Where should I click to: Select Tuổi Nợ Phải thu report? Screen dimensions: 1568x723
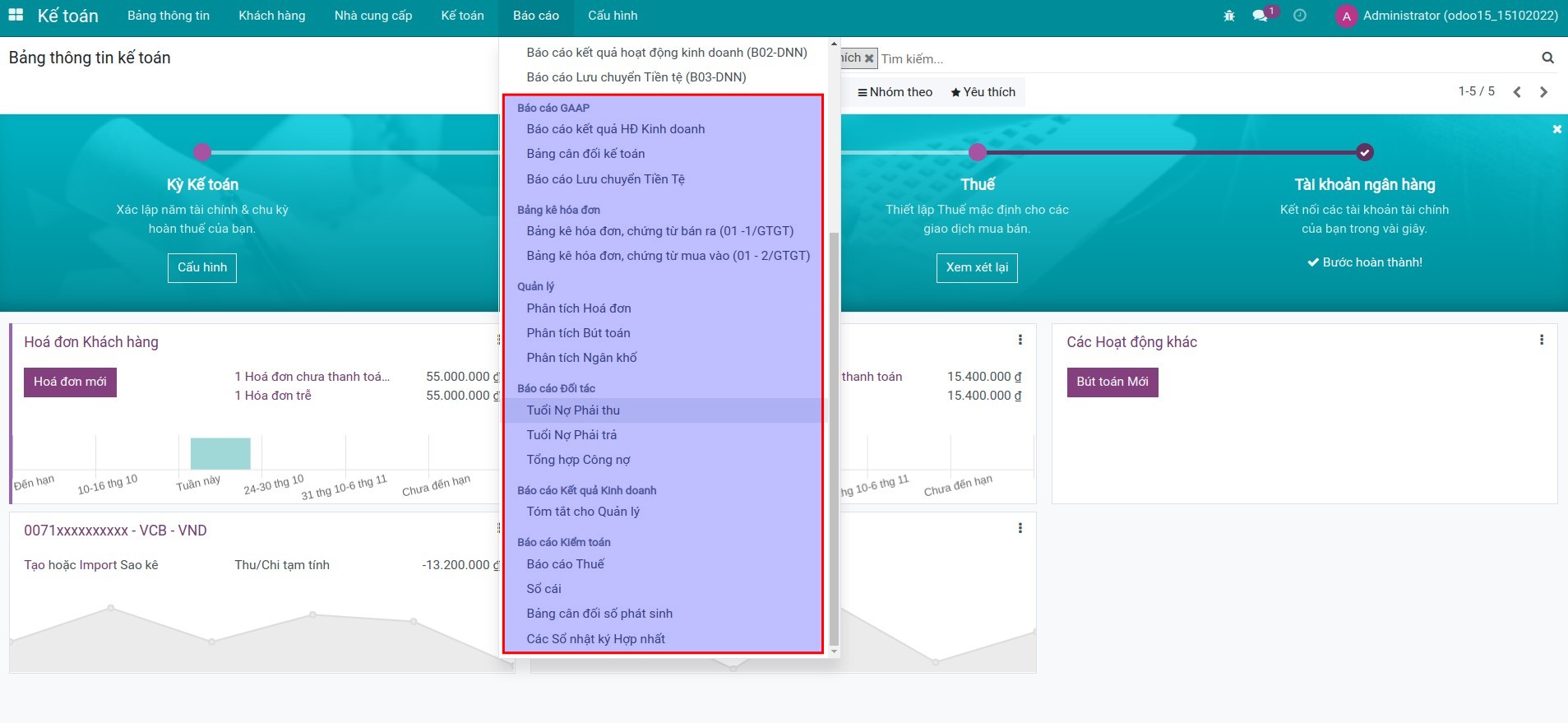[573, 410]
